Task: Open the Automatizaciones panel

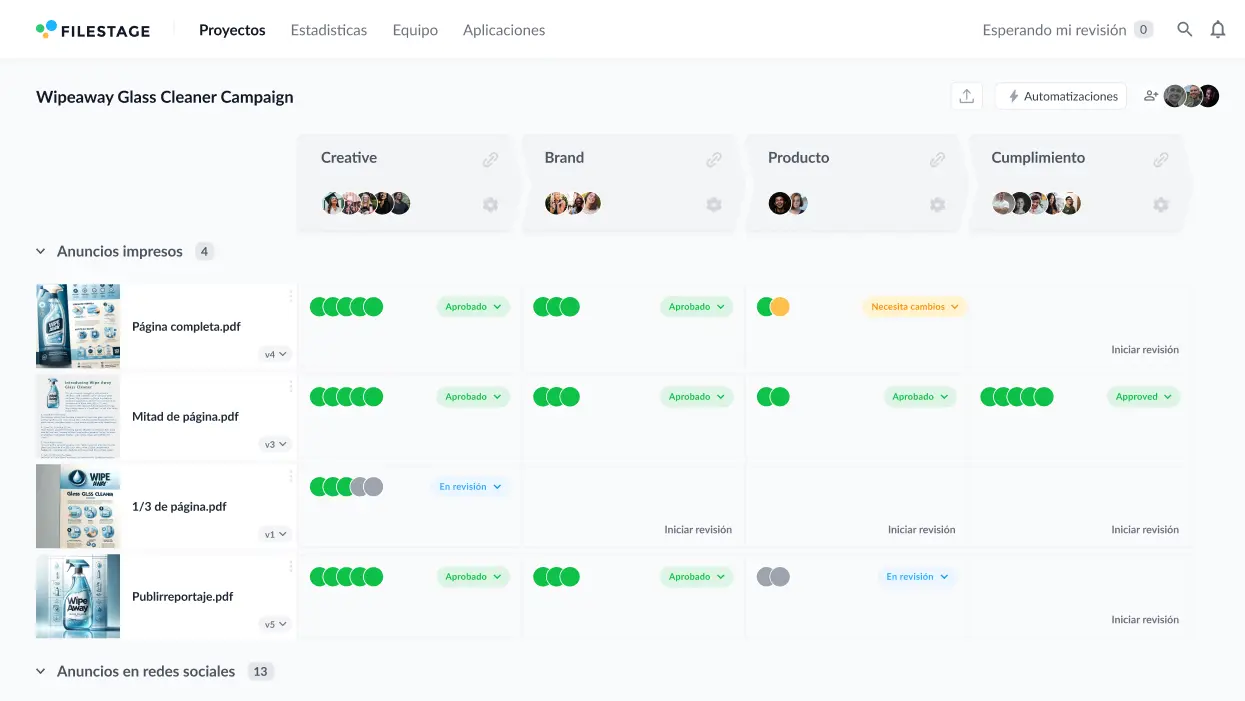Action: pos(1060,96)
